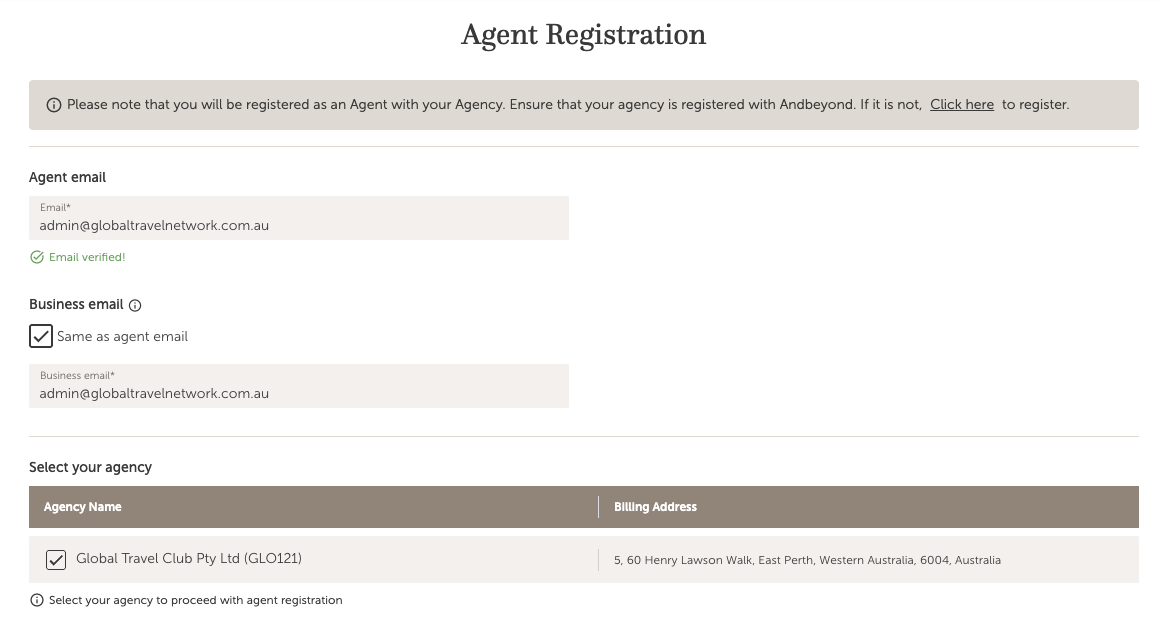This screenshot has height=618, width=1160.
Task: Click the info icon beside Business email
Action: point(136,305)
